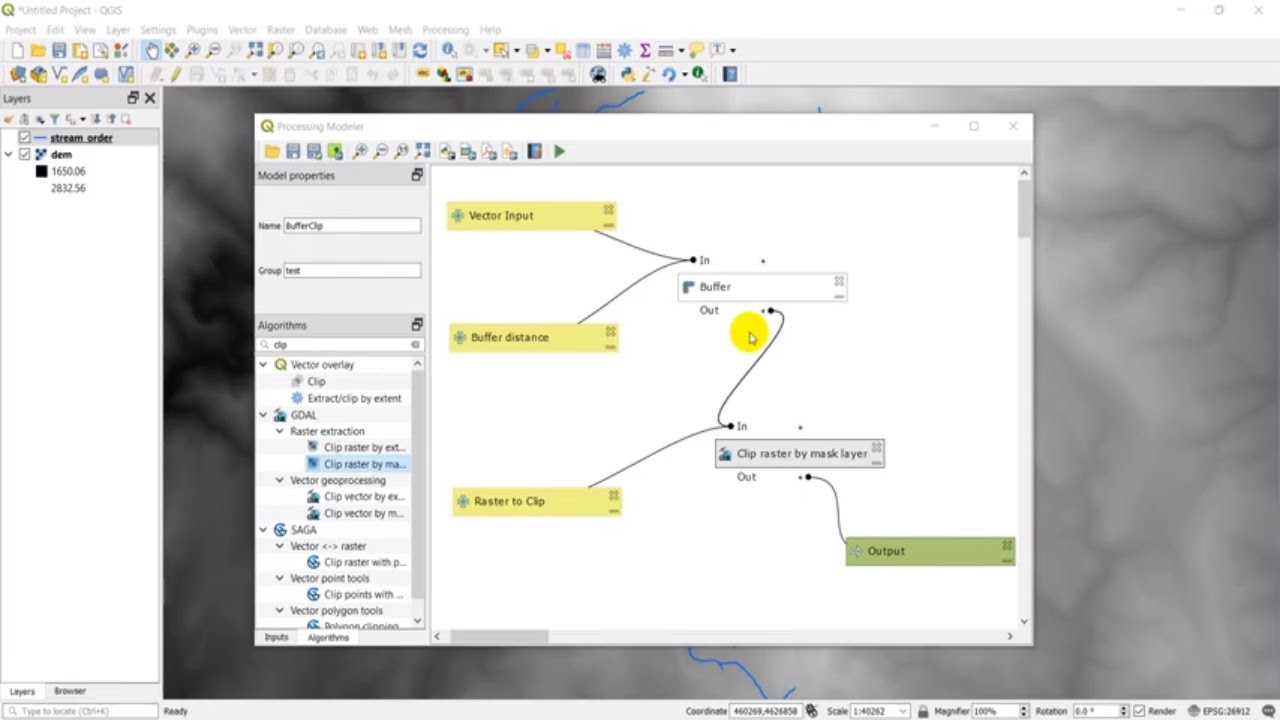Open the Help contents icon in main toolbar

tap(730, 74)
